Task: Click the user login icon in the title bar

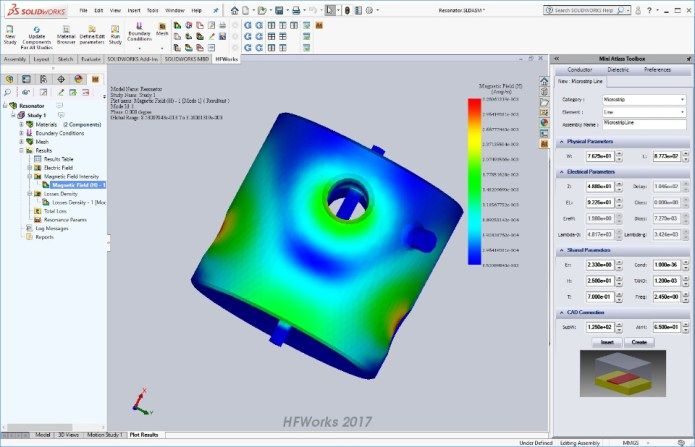Action: coord(638,10)
